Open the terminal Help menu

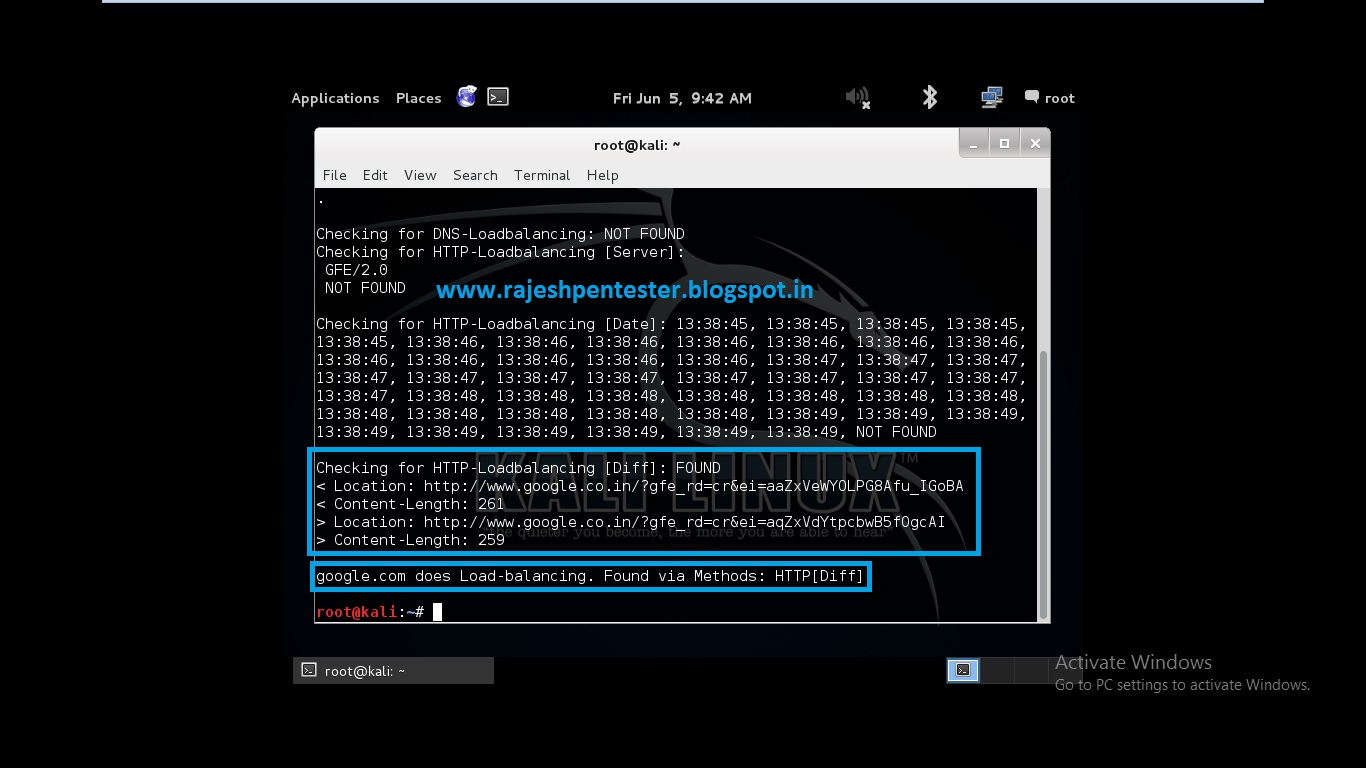(x=602, y=175)
